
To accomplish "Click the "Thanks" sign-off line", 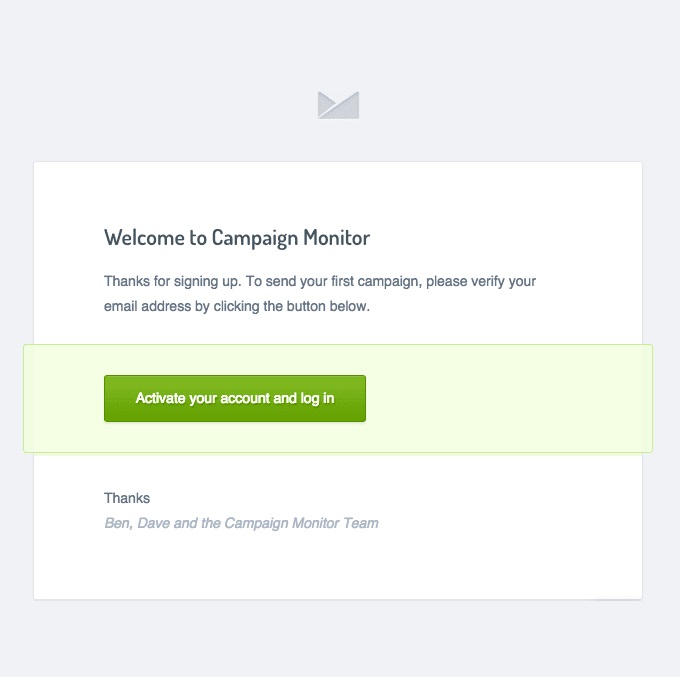I will click(127, 498).
